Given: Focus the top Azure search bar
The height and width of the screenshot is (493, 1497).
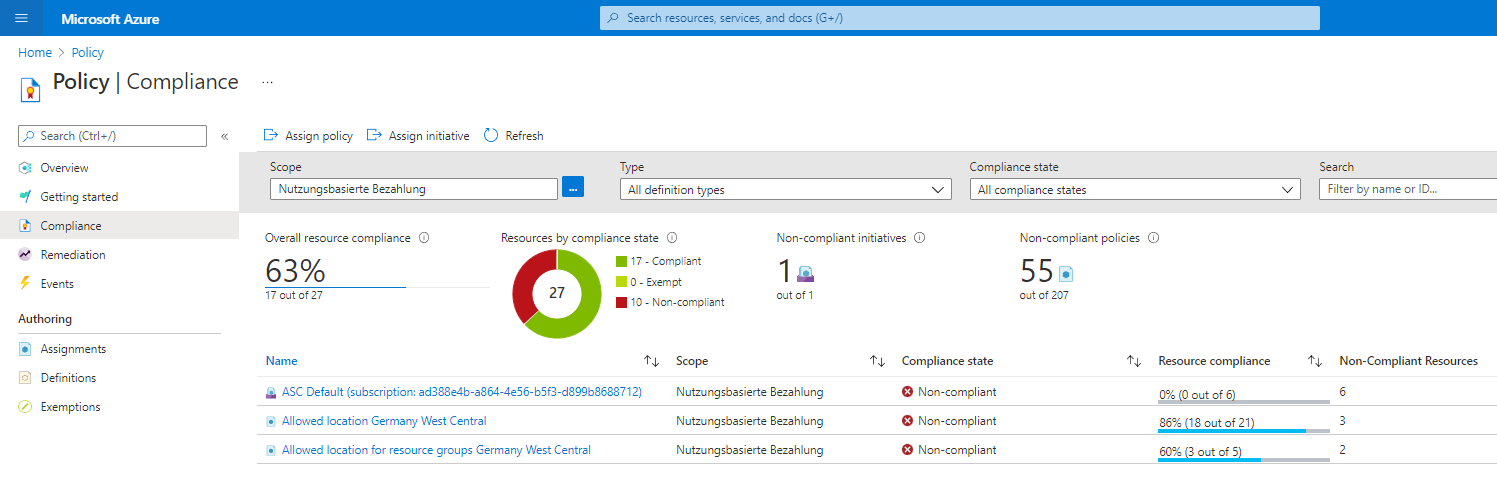Looking at the screenshot, I should click(x=960, y=18).
